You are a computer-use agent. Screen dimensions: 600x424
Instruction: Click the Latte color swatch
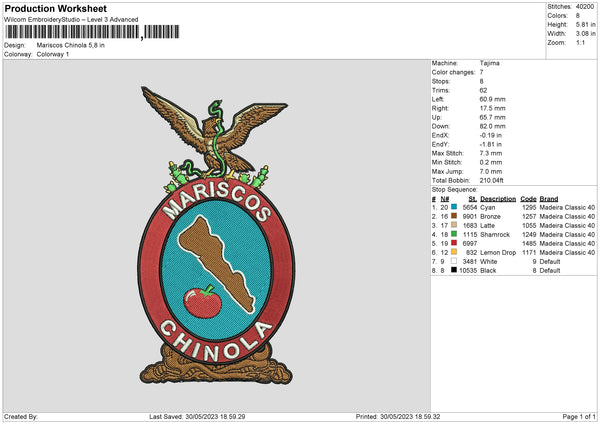tap(454, 225)
